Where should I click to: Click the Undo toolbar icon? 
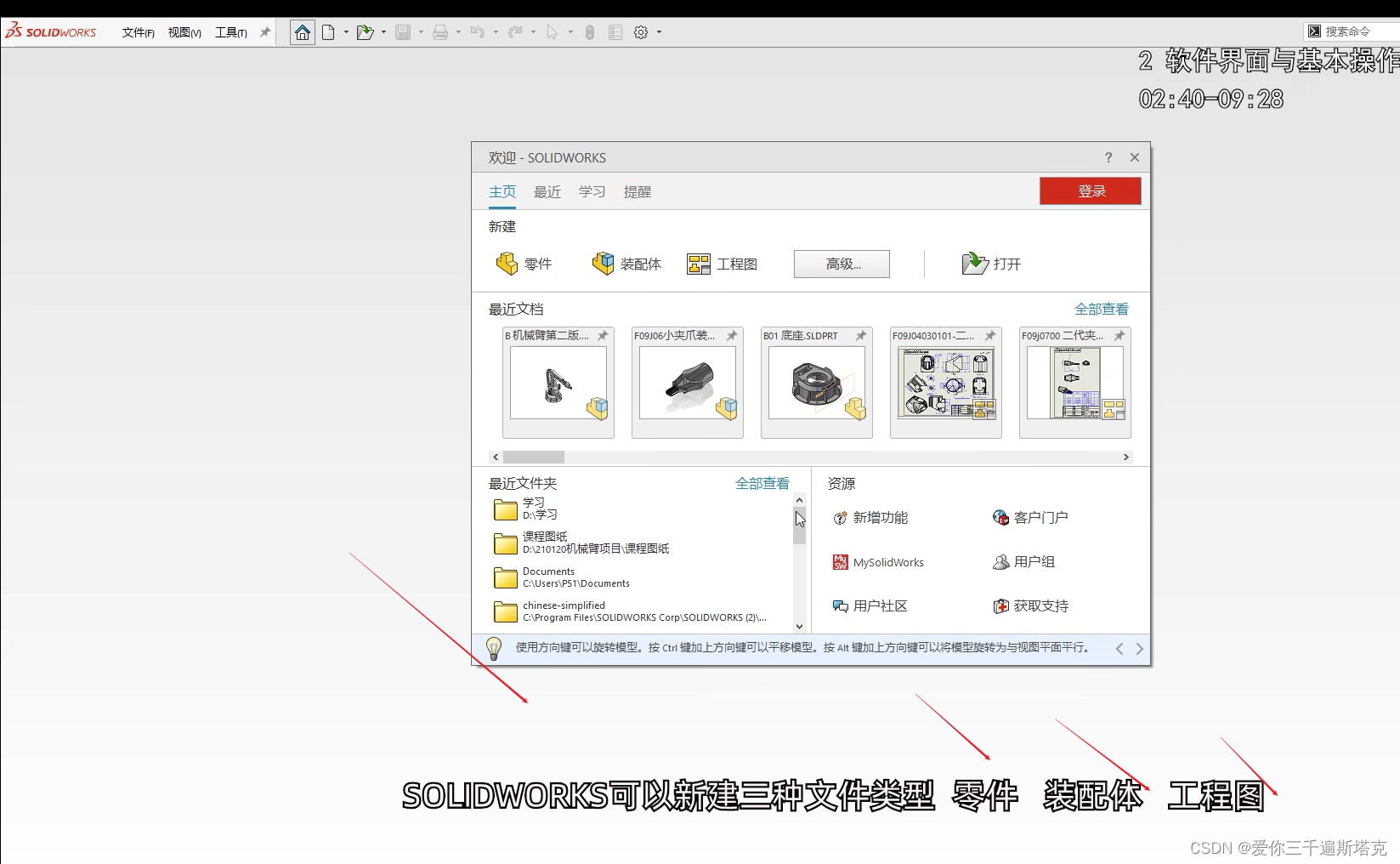(478, 32)
